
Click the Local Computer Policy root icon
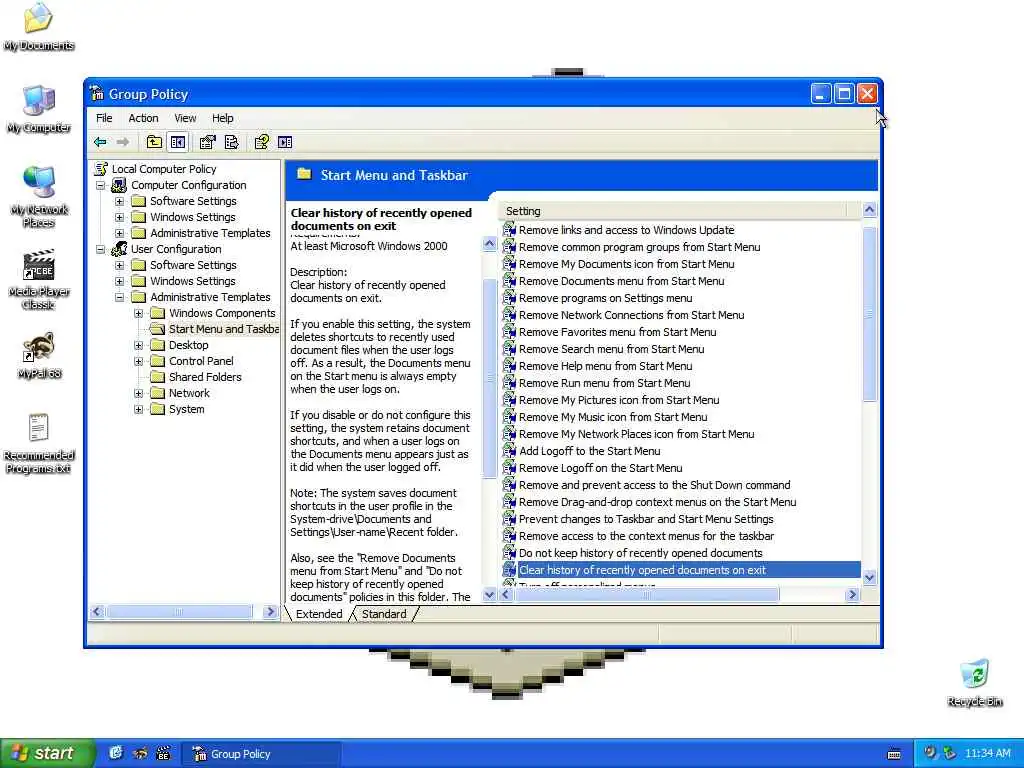coord(101,168)
